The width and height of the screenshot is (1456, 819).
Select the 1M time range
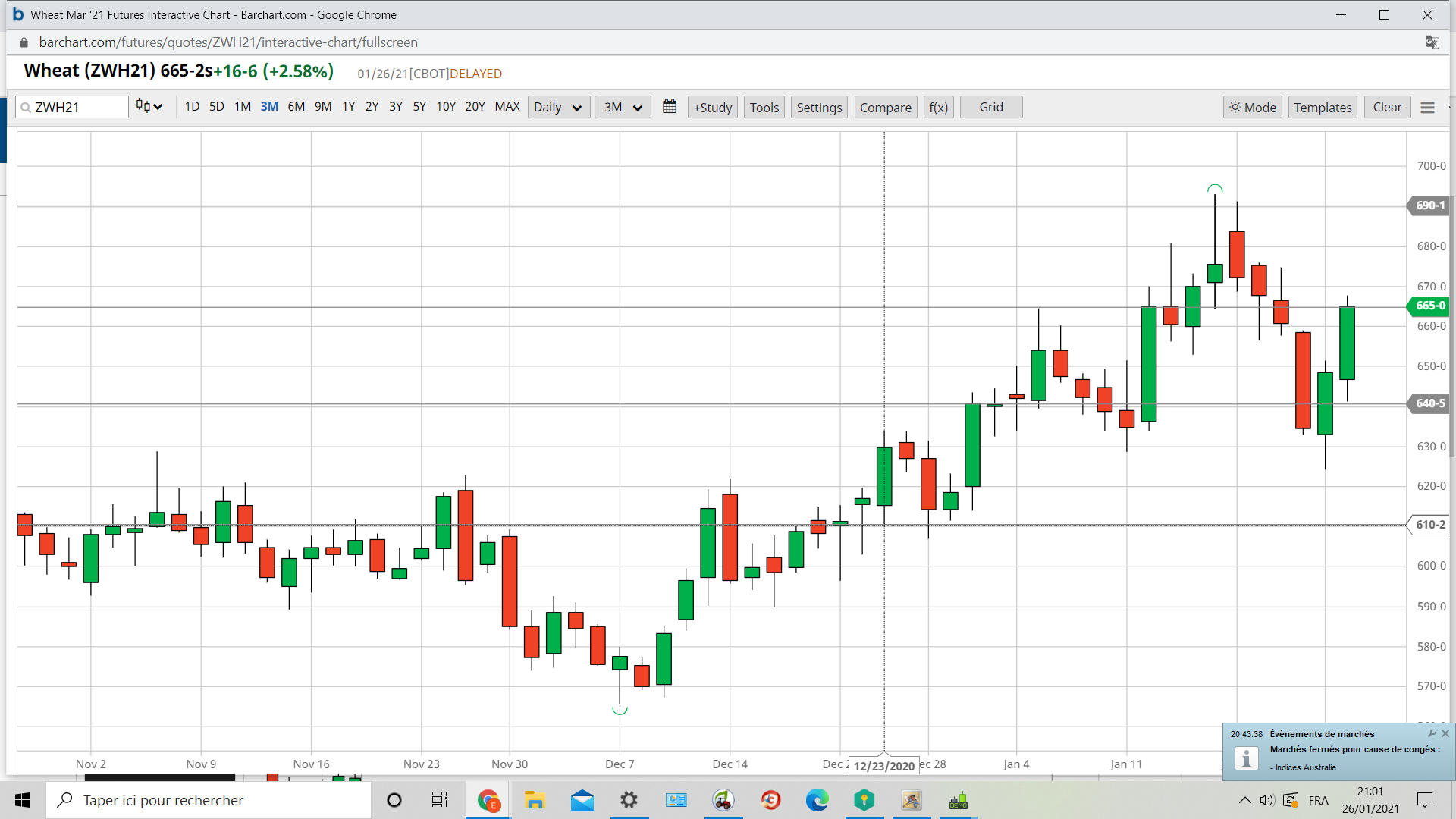pyautogui.click(x=243, y=107)
